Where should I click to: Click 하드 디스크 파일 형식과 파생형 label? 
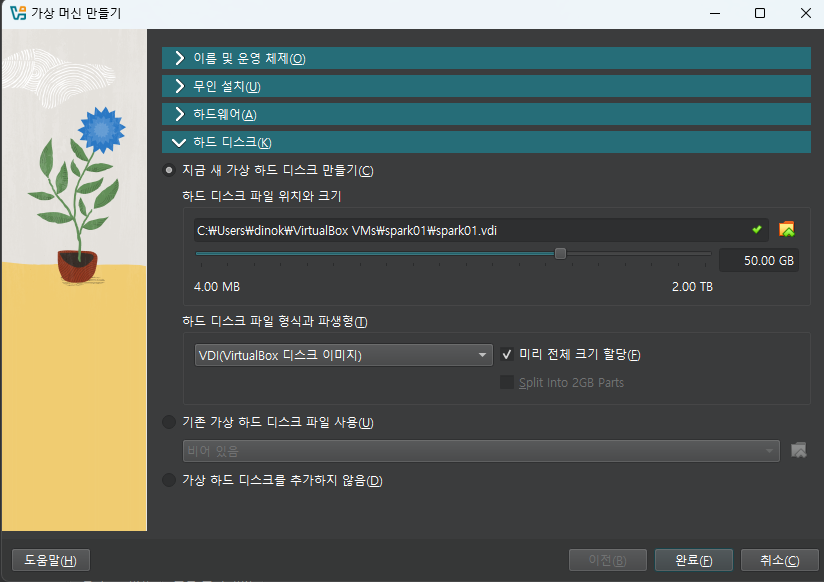[x=275, y=321]
